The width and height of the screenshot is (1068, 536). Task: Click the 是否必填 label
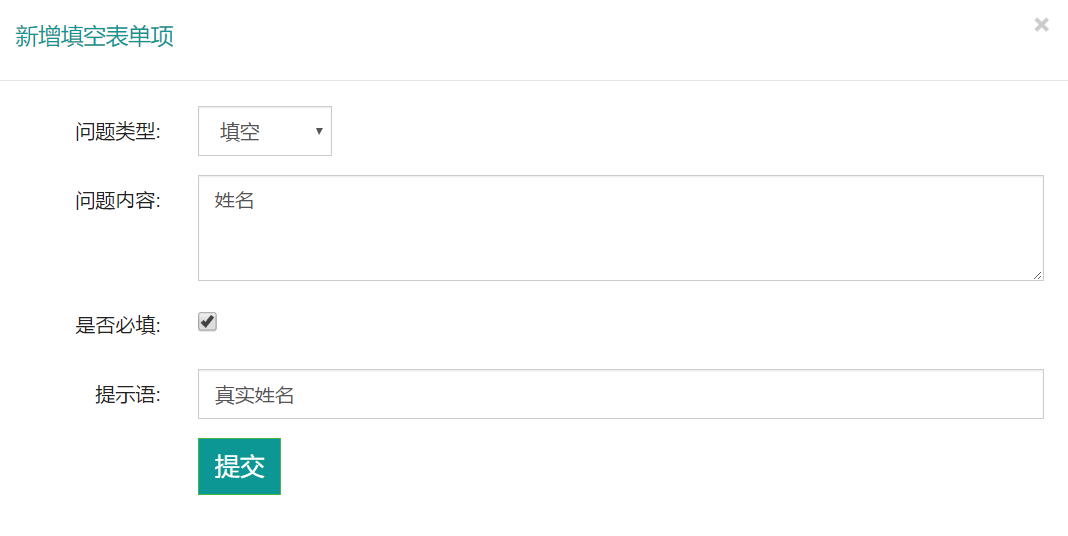point(118,325)
